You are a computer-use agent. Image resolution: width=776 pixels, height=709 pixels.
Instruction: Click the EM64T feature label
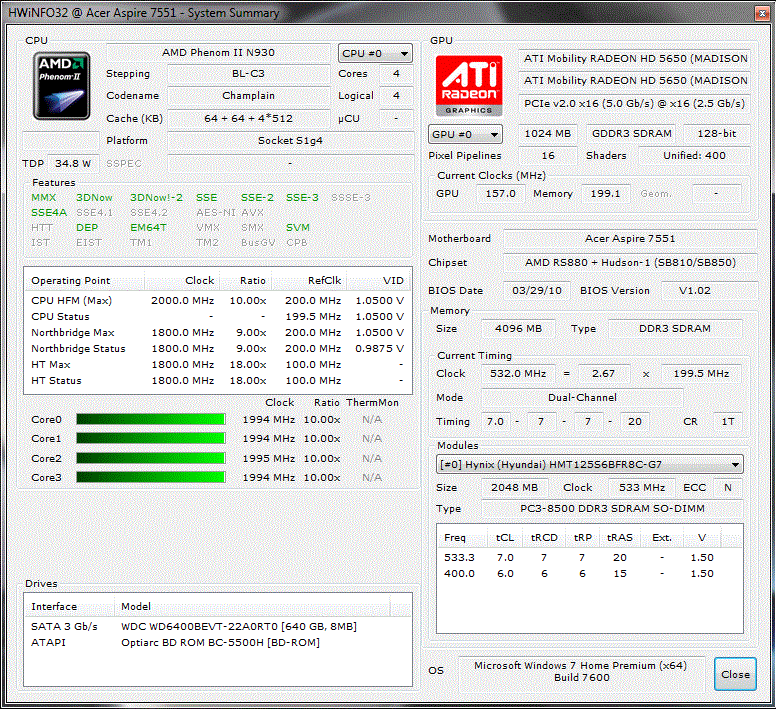pyautogui.click(x=148, y=228)
